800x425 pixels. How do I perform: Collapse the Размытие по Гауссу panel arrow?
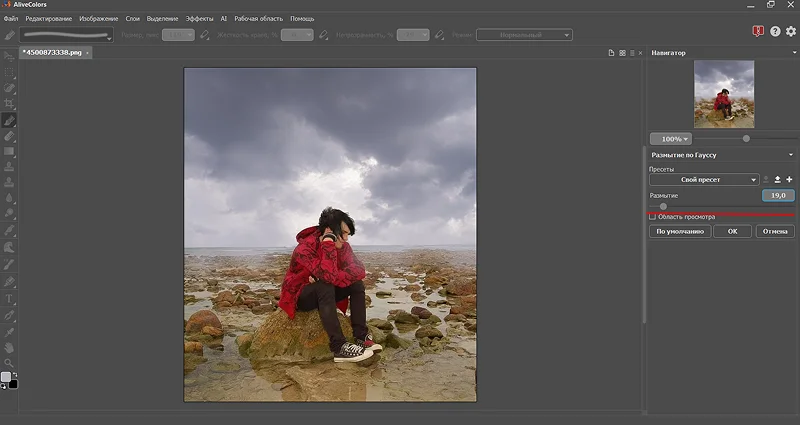tap(791, 155)
